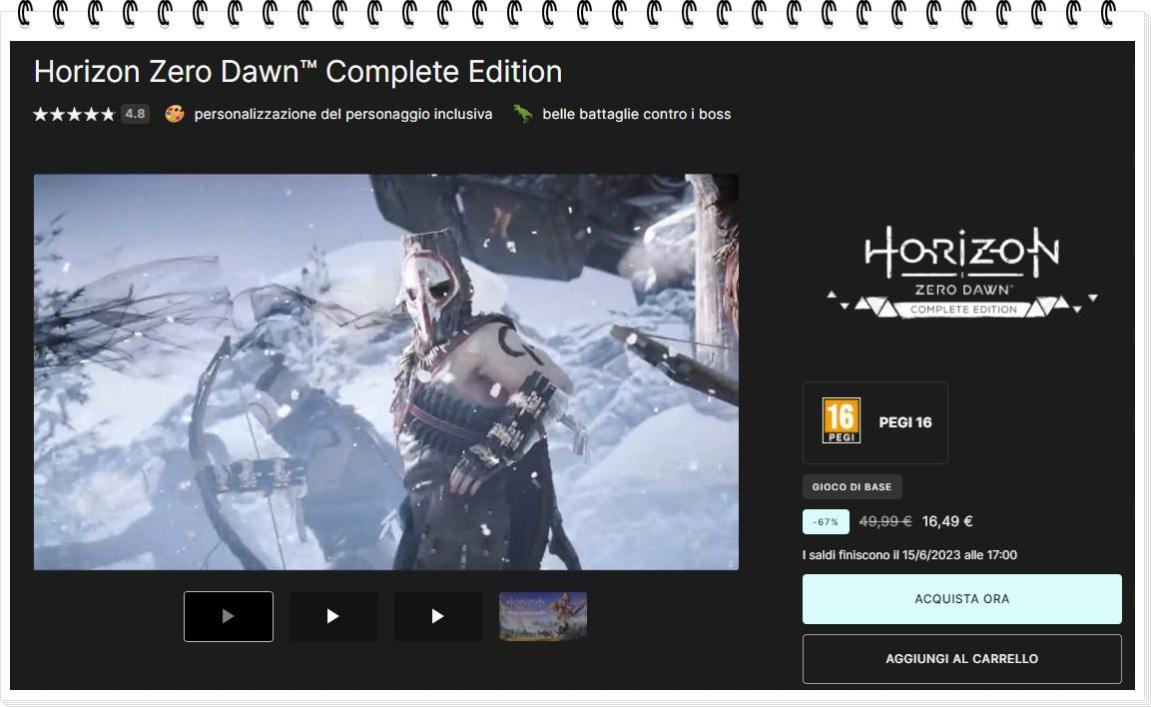Click the ACQUISTA ORA button
This screenshot has height=707, width=1151.
[x=961, y=598]
